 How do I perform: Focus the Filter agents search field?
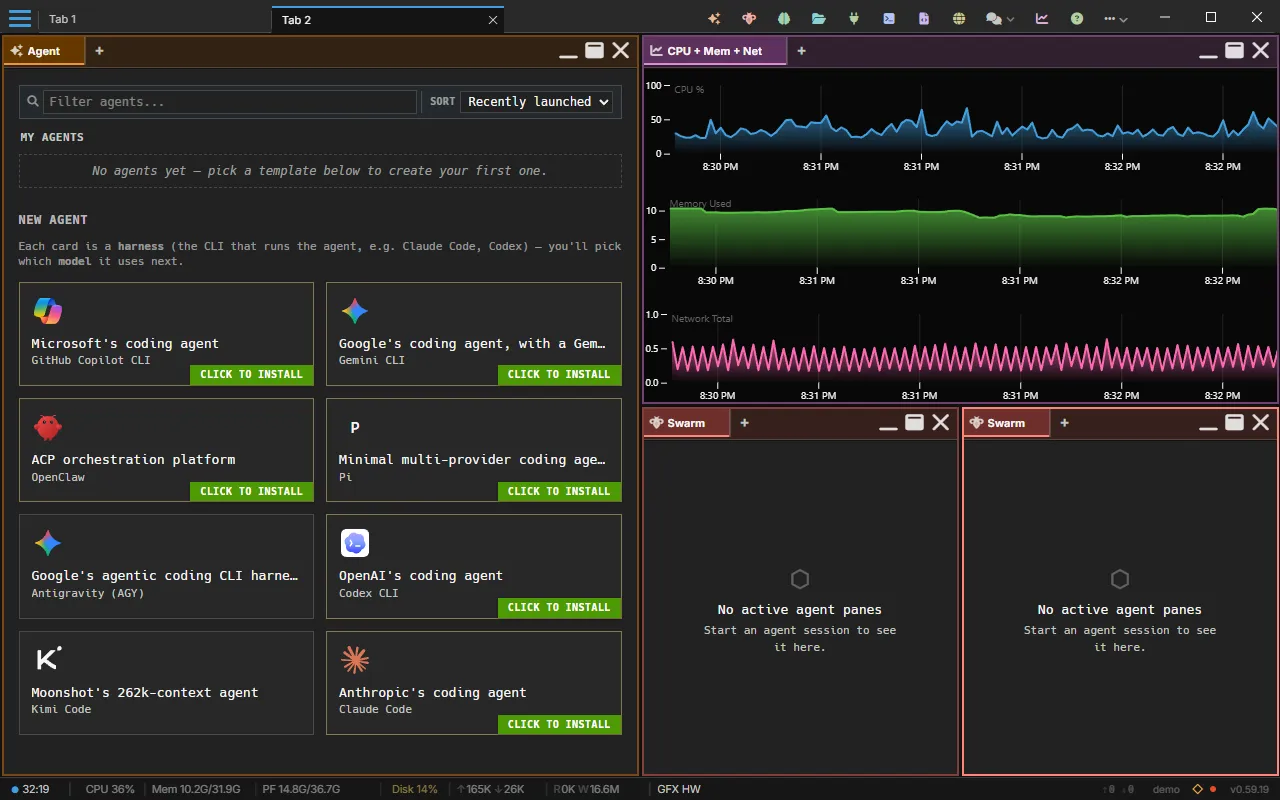pyautogui.click(x=230, y=101)
